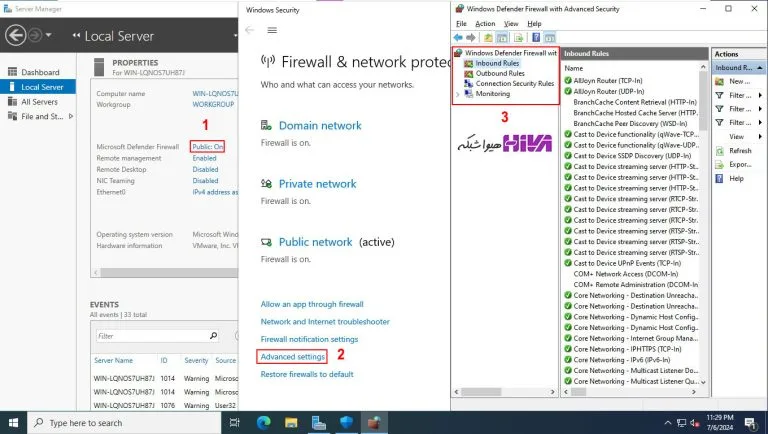
Task: Click the rules list vertical scrollbar
Action: [x=704, y=102]
